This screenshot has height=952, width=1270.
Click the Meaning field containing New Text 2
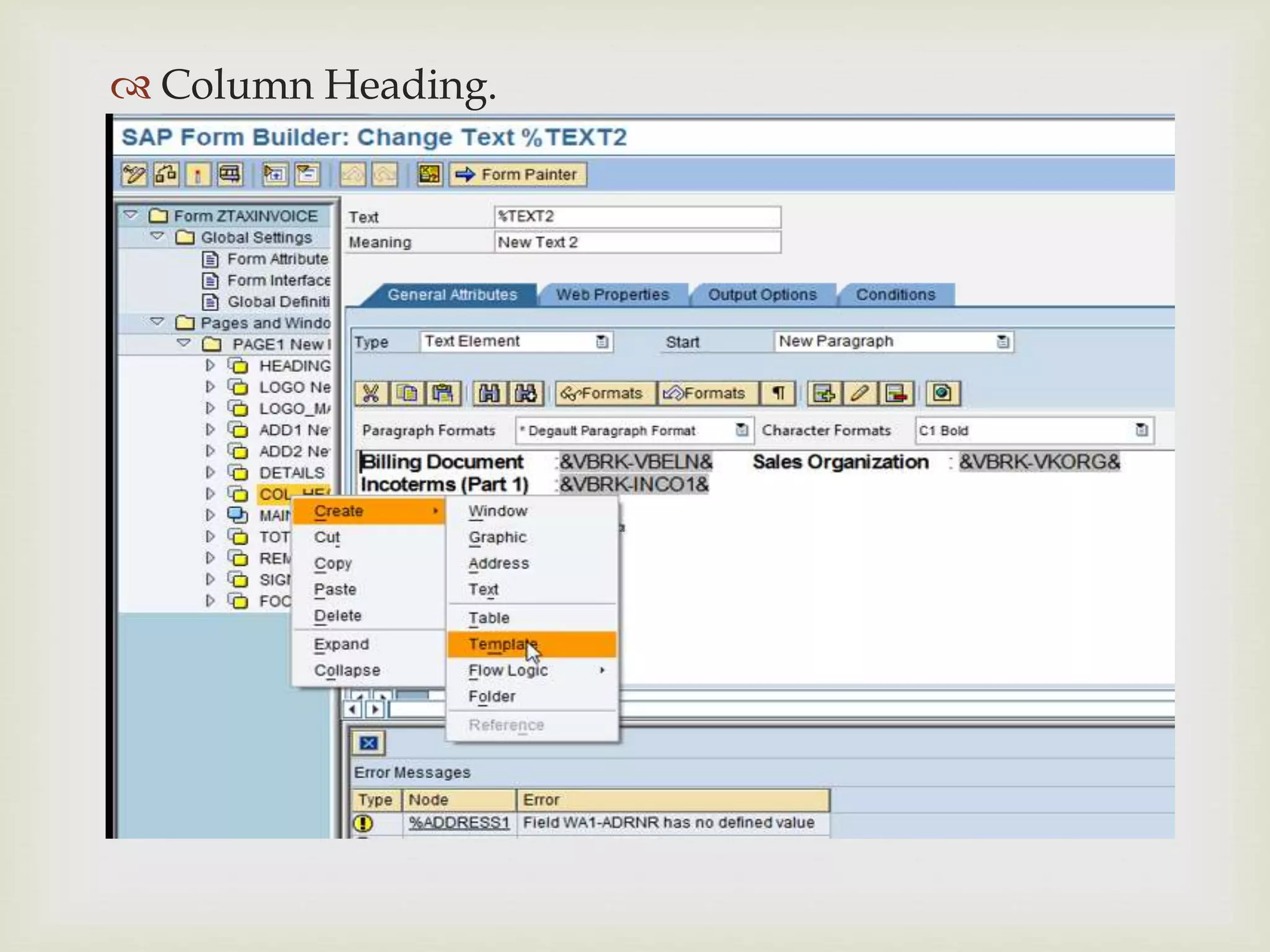pos(636,242)
